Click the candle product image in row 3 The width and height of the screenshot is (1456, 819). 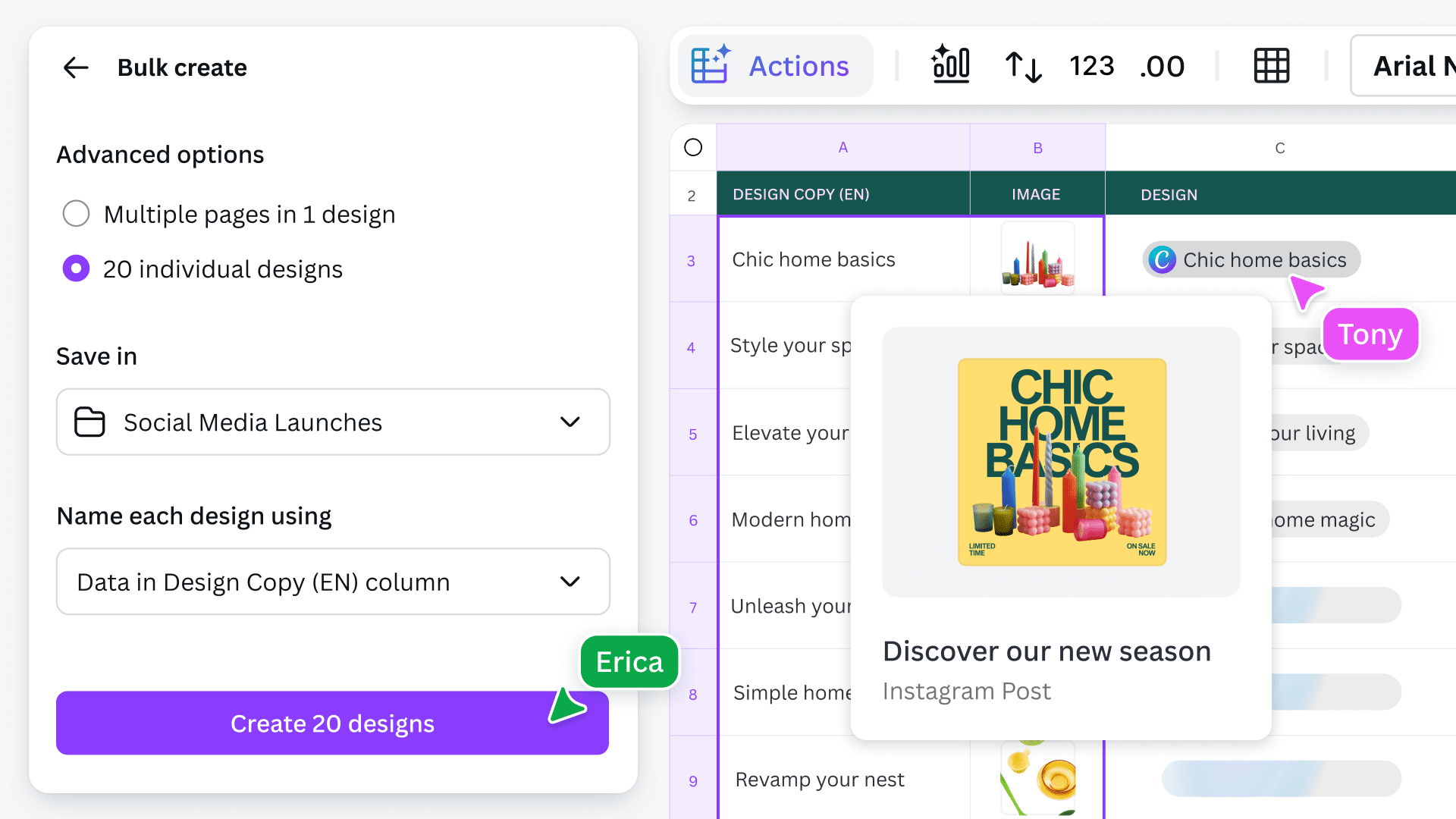tap(1037, 259)
